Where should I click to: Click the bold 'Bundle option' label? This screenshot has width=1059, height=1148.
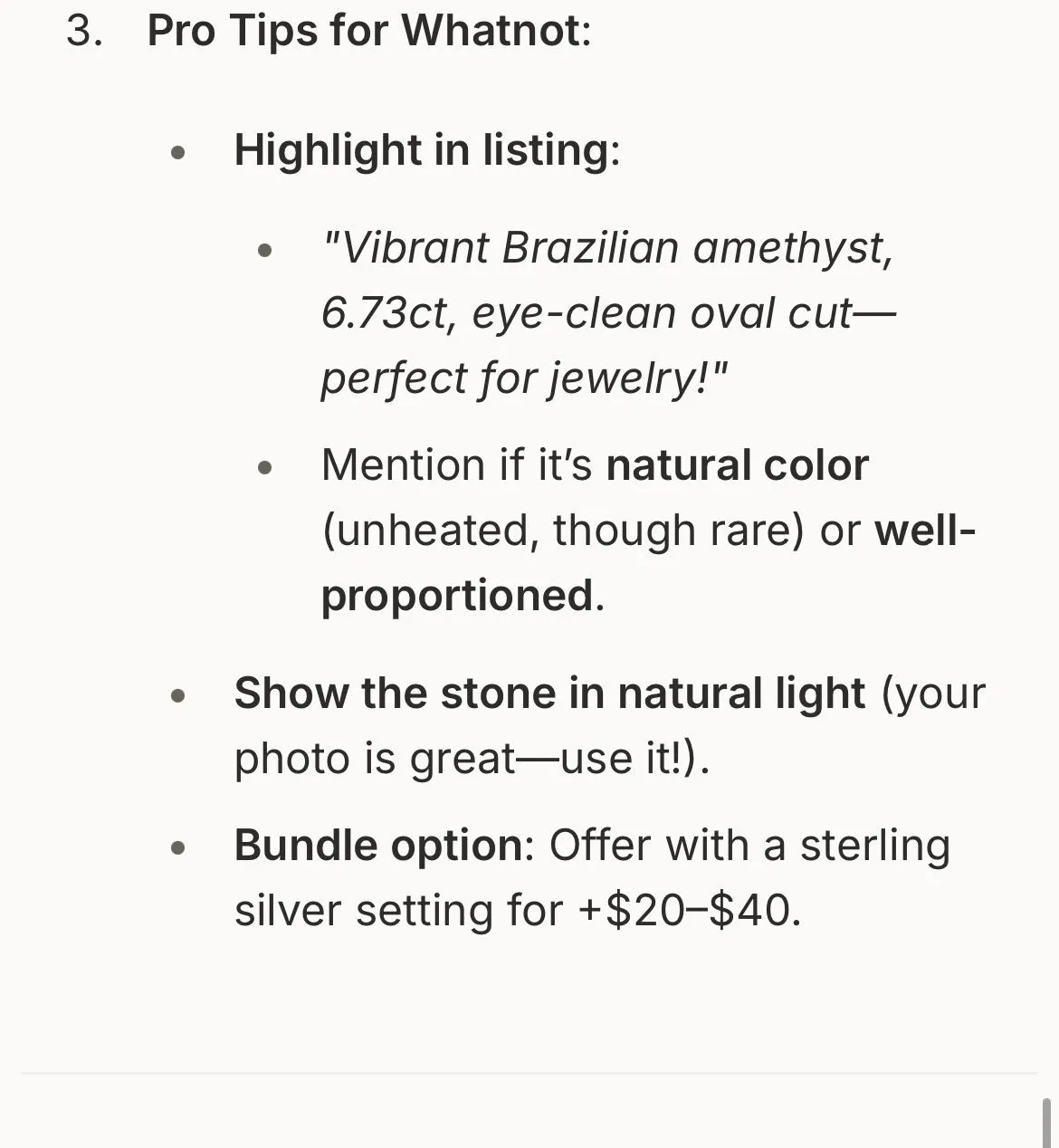click(x=378, y=846)
